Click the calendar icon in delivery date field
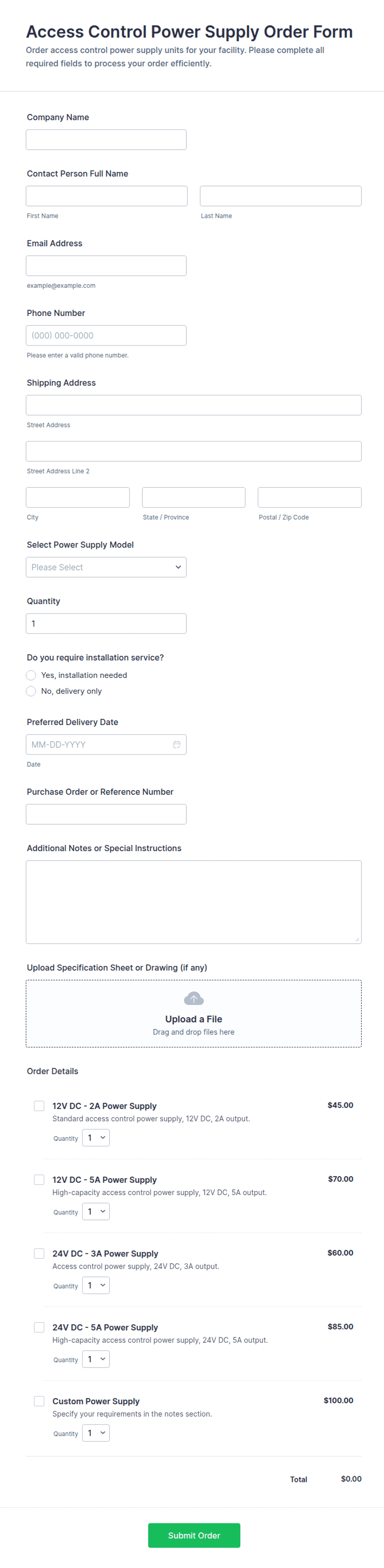Screen dimensions: 384x1568 point(176,745)
